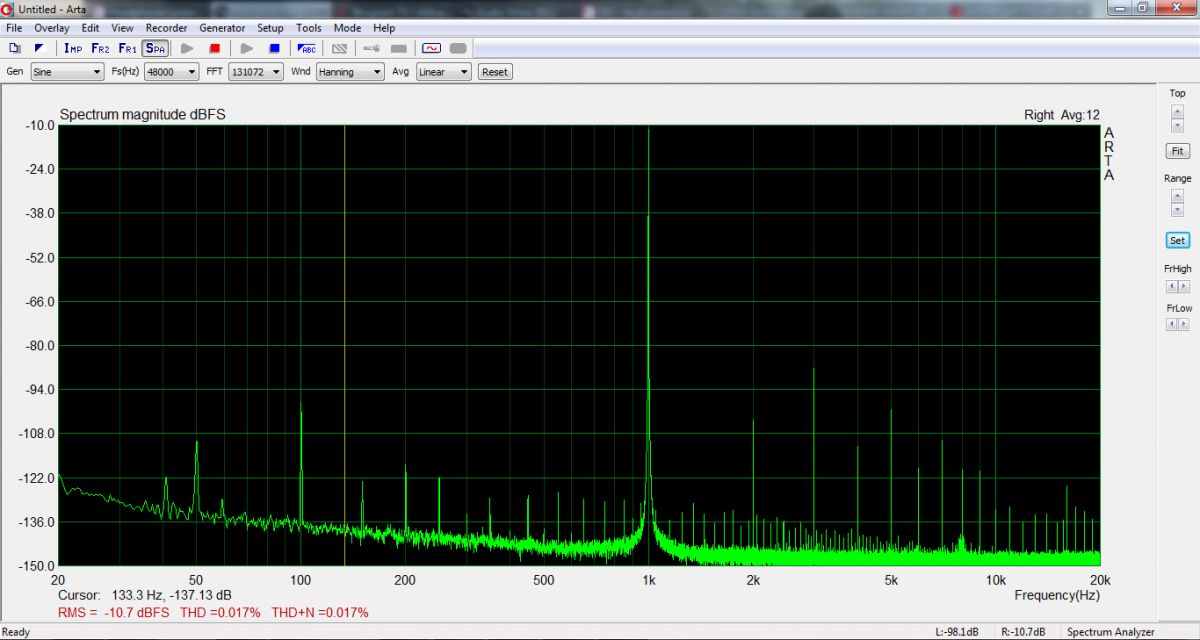The width and height of the screenshot is (1200, 640).
Task: Click the Reset averaging button
Action: click(495, 72)
